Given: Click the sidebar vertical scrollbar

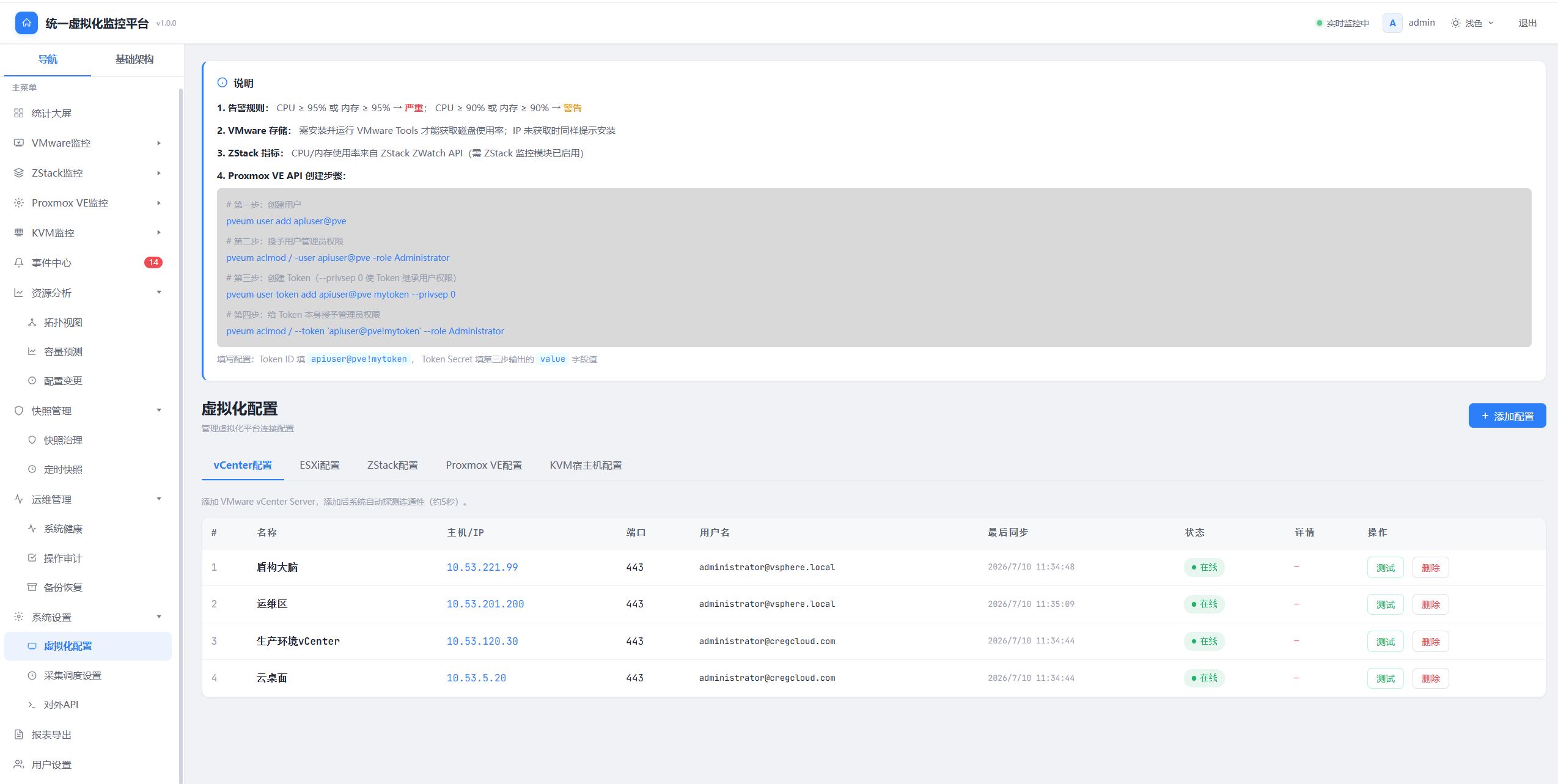Looking at the screenshot, I should 180,435.
